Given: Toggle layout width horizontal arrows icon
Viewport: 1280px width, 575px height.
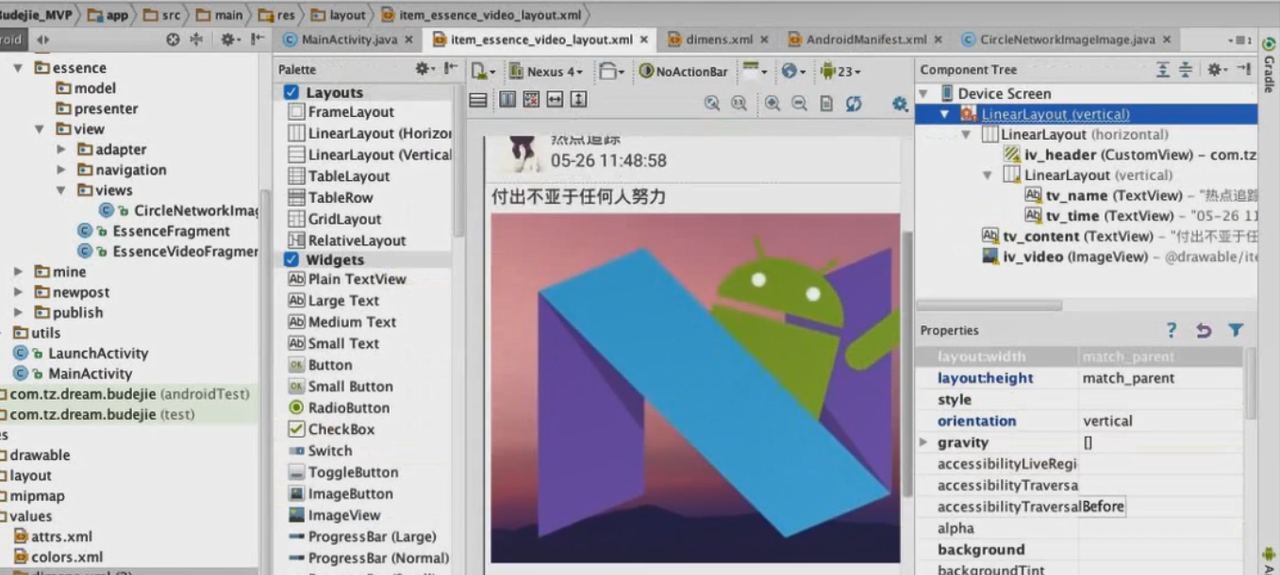Looking at the screenshot, I should (x=554, y=100).
